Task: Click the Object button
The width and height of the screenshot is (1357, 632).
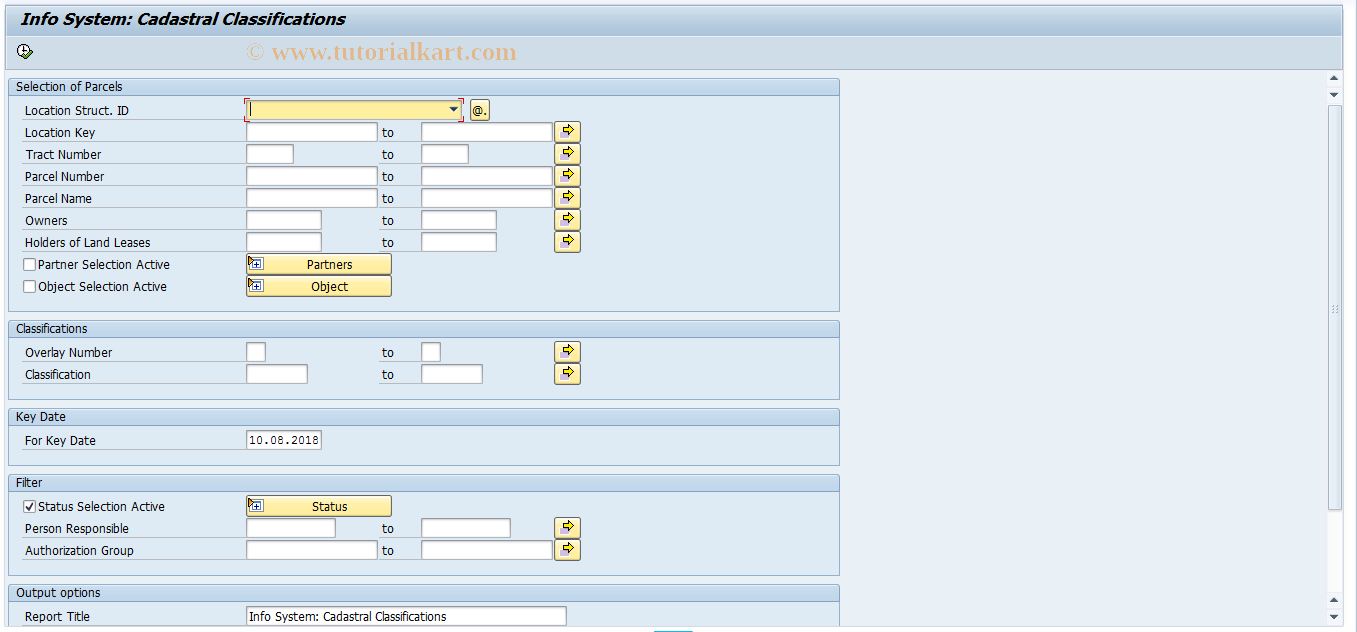Action: 319,286
